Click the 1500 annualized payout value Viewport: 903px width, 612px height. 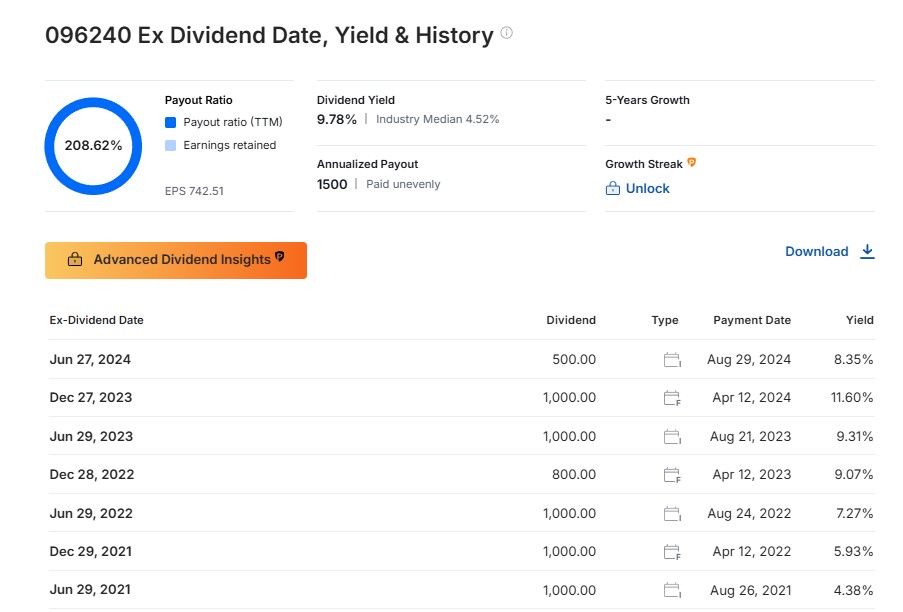pyautogui.click(x=332, y=184)
